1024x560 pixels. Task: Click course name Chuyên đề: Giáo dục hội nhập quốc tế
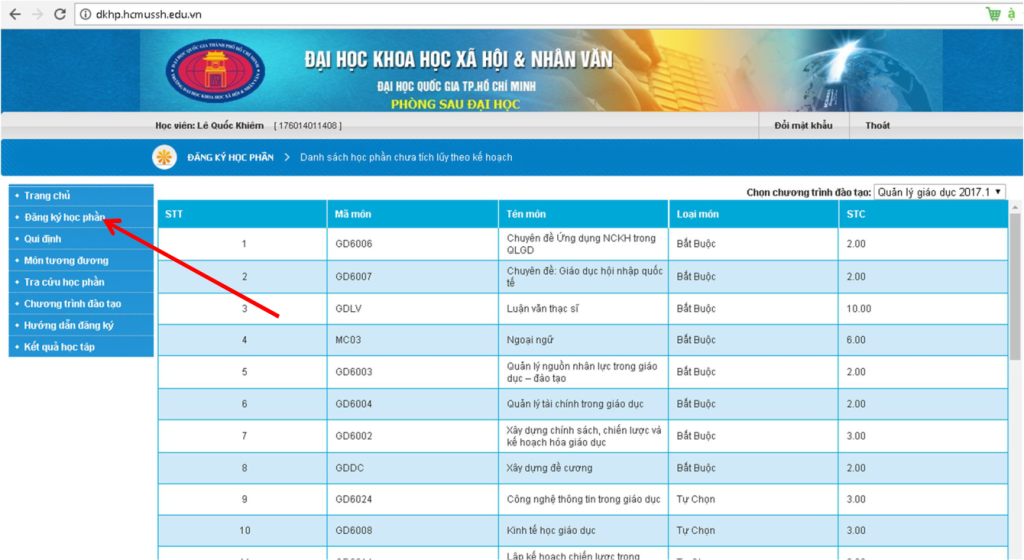[584, 276]
